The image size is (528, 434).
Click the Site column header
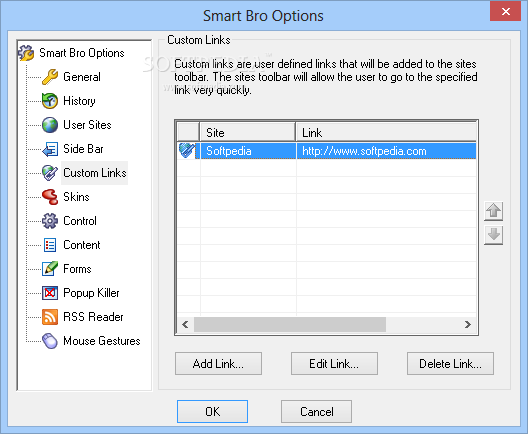248,132
